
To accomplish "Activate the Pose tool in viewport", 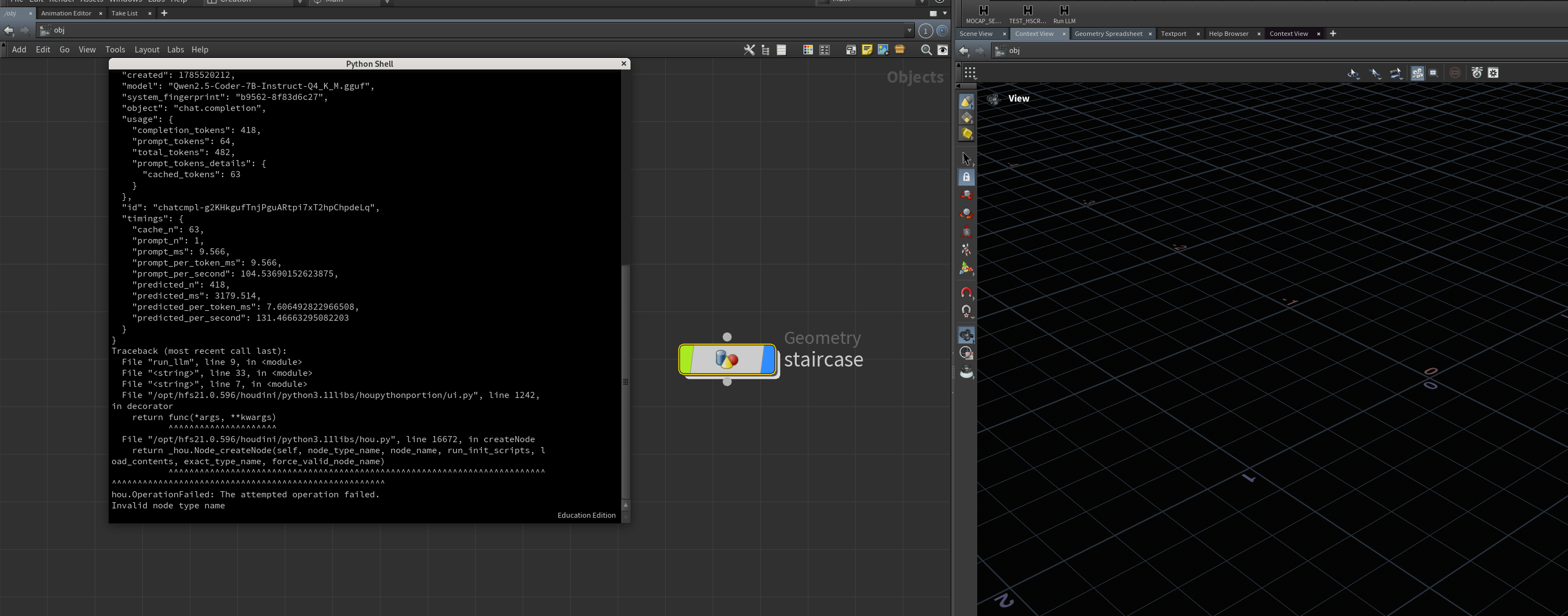I will click(966, 249).
